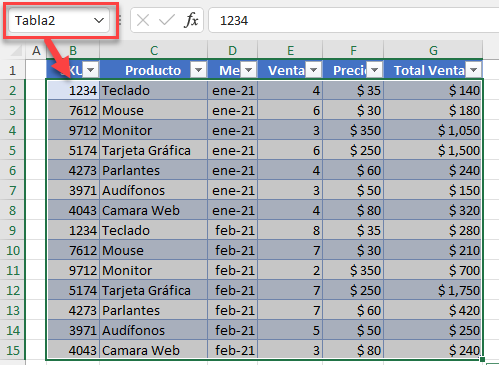The image size is (499, 365).
Task: Select the $ 250 price cell in row 12
Action: (353, 290)
